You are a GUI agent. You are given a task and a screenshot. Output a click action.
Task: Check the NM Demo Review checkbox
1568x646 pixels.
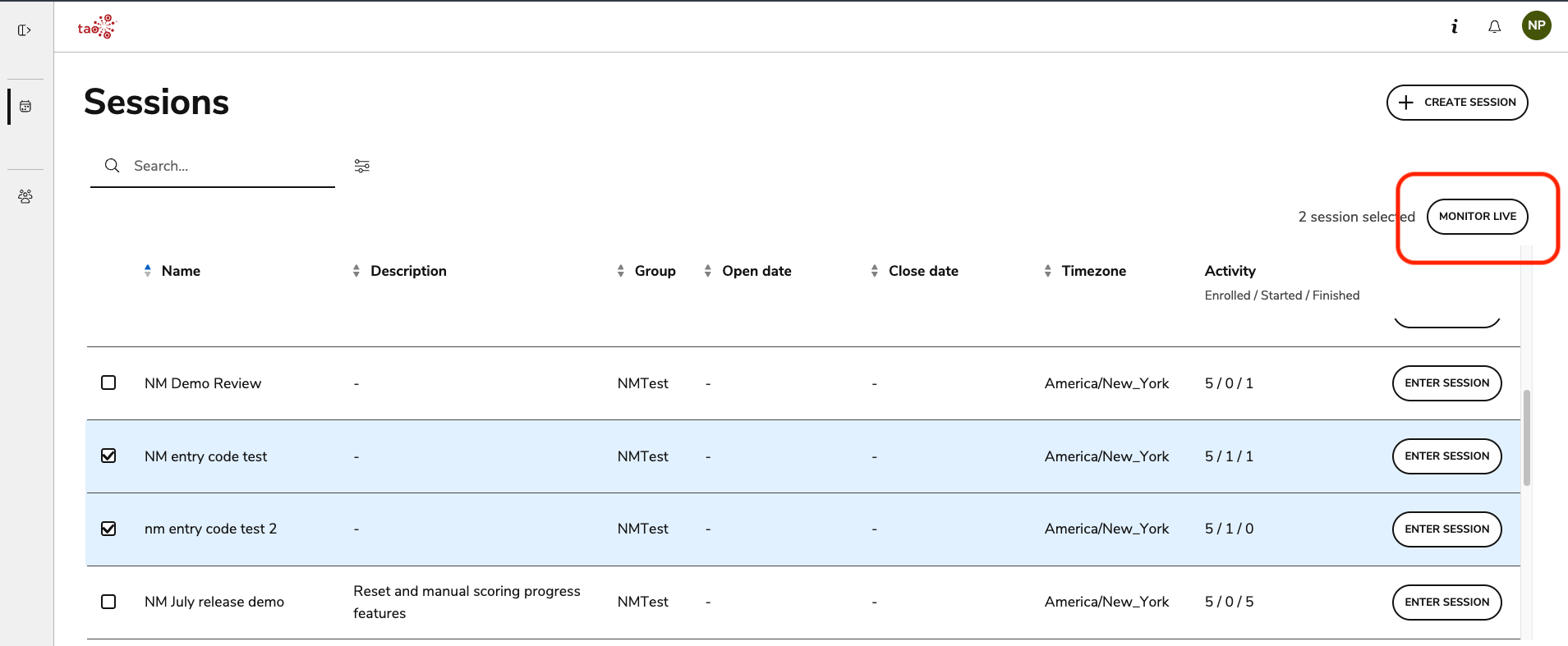108,383
